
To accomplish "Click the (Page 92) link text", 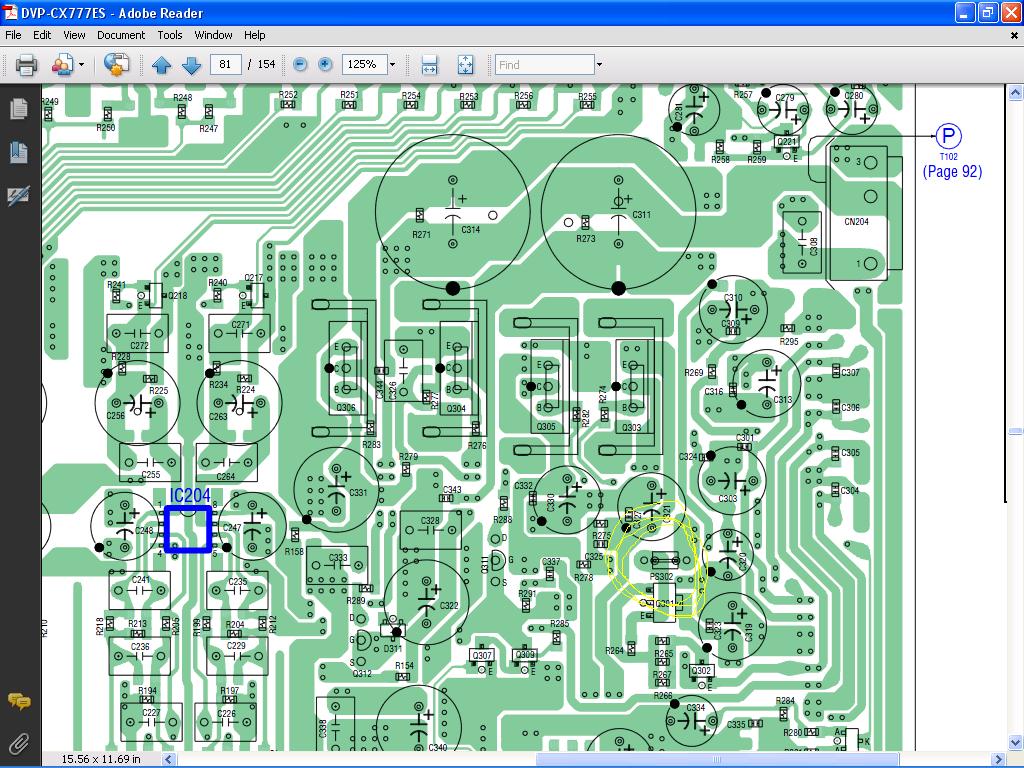I will click(952, 172).
